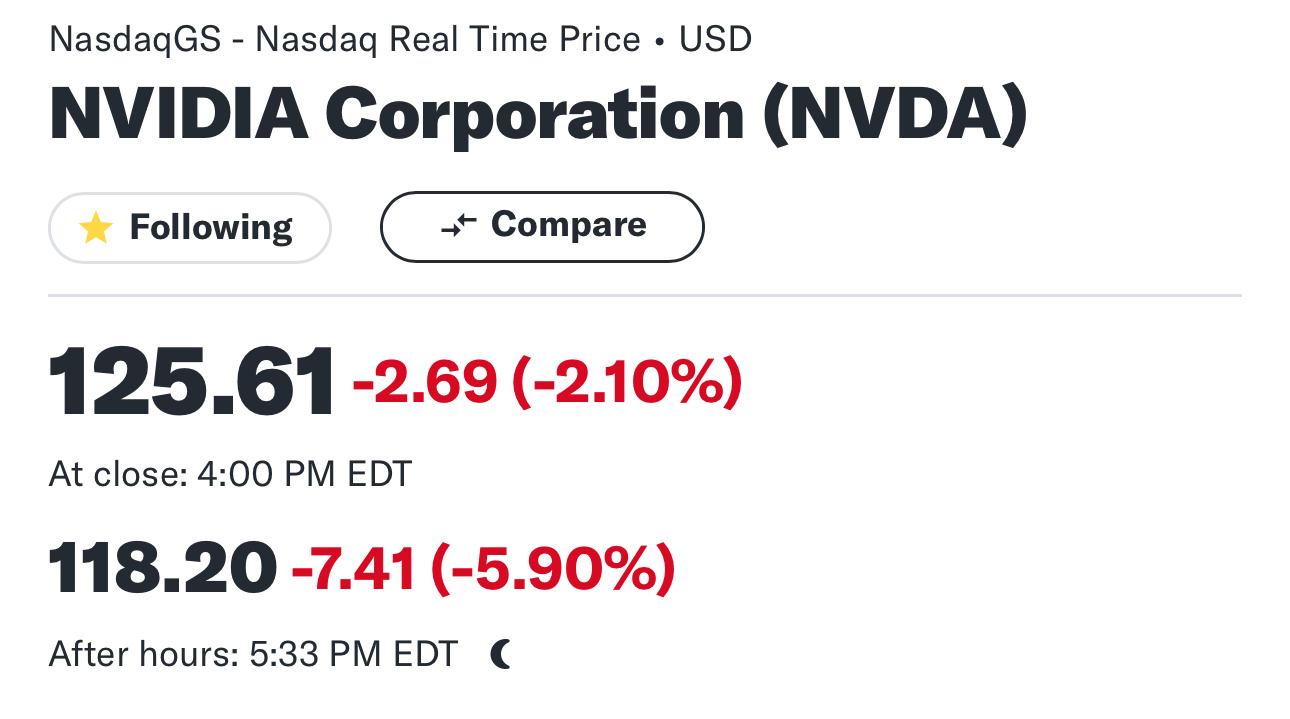Image resolution: width=1290 pixels, height=719 pixels.
Task: Toggle the Following button off
Action: [x=190, y=228]
